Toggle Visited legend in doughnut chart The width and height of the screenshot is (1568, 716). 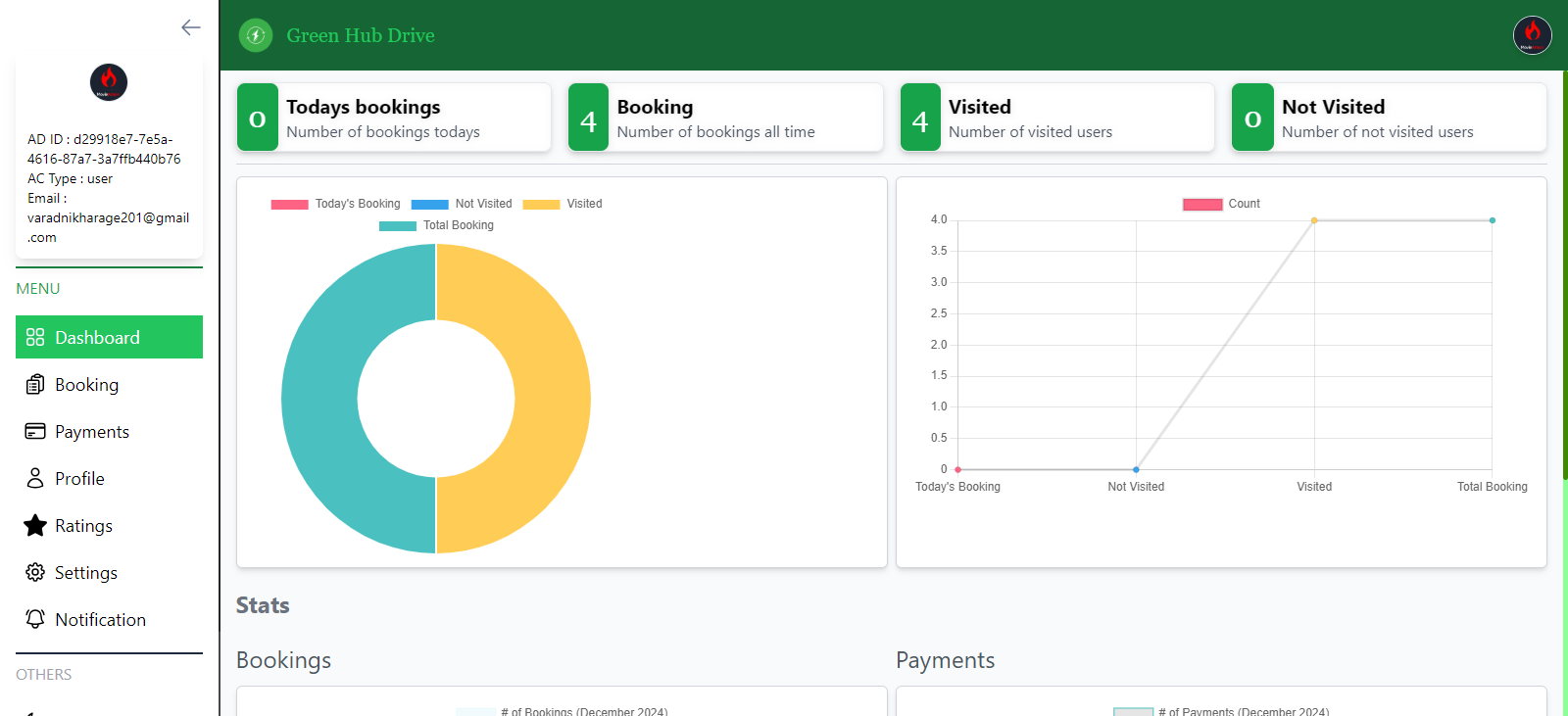[x=563, y=204]
